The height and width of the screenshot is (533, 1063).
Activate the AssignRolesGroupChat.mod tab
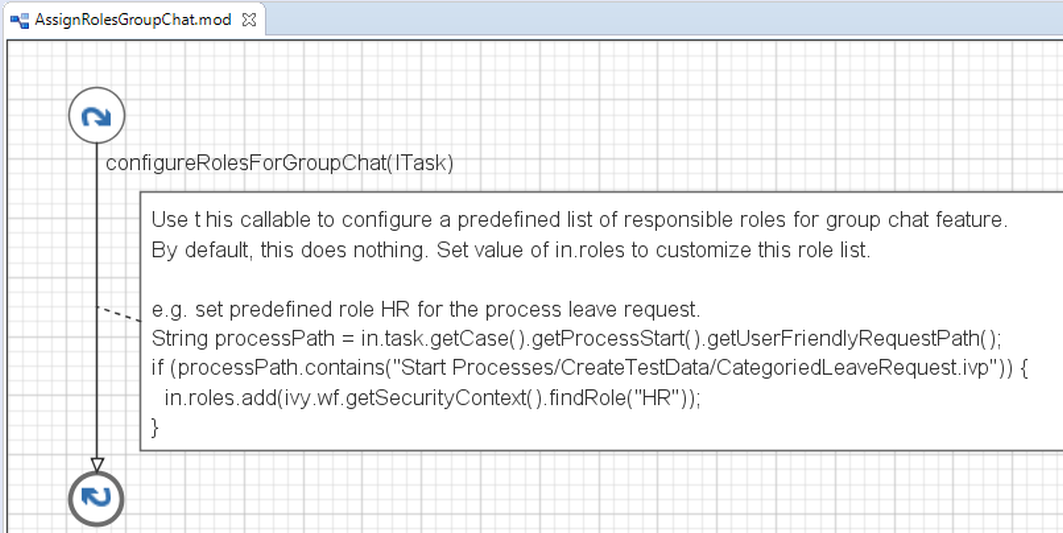pos(132,19)
